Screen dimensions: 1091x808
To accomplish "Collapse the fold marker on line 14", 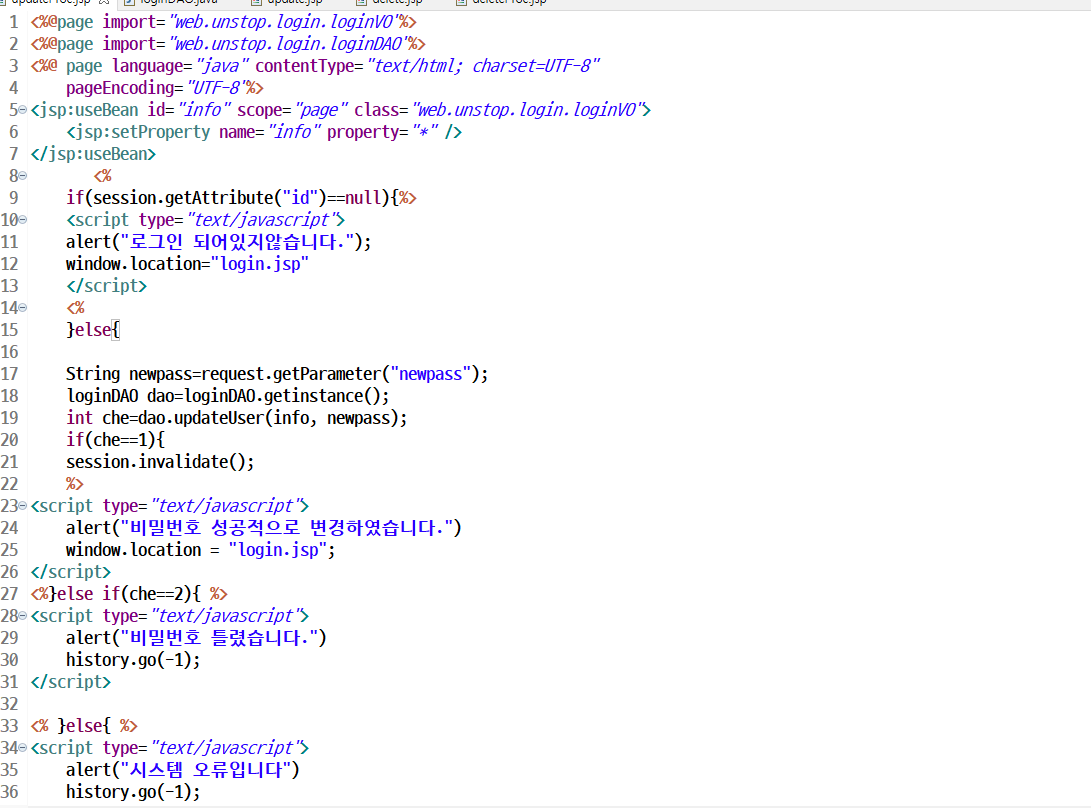I will click(22, 308).
